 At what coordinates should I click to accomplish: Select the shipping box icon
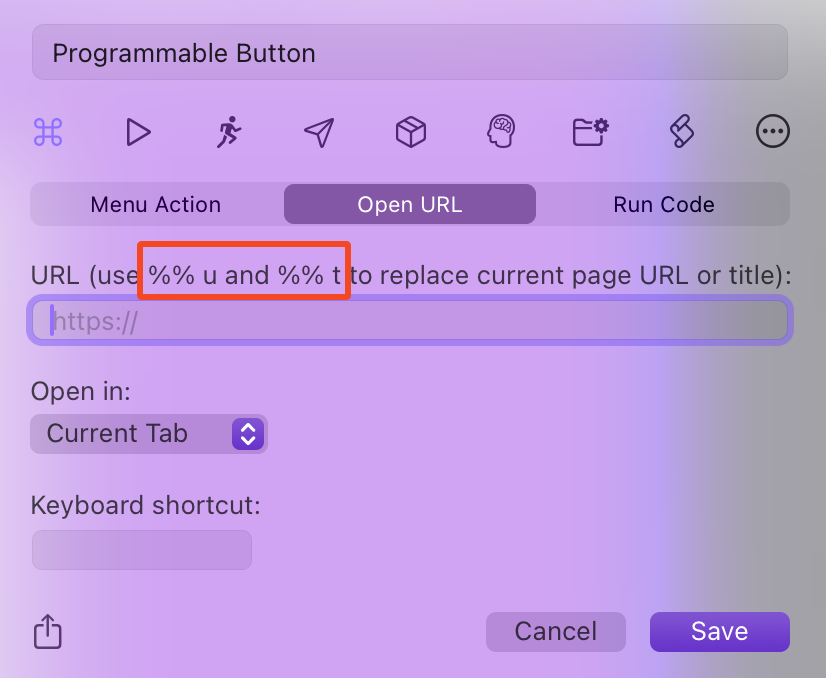[411, 132]
